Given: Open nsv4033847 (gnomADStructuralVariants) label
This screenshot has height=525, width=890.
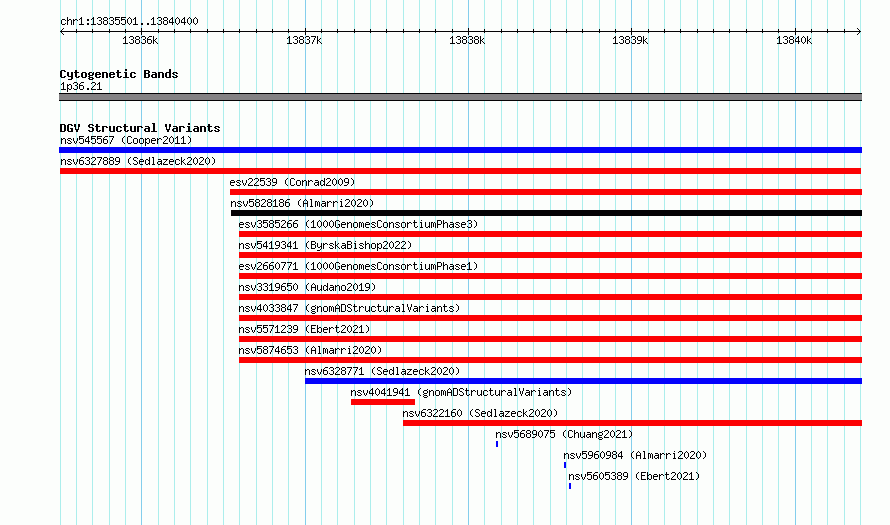Looking at the screenshot, I should [349, 308].
